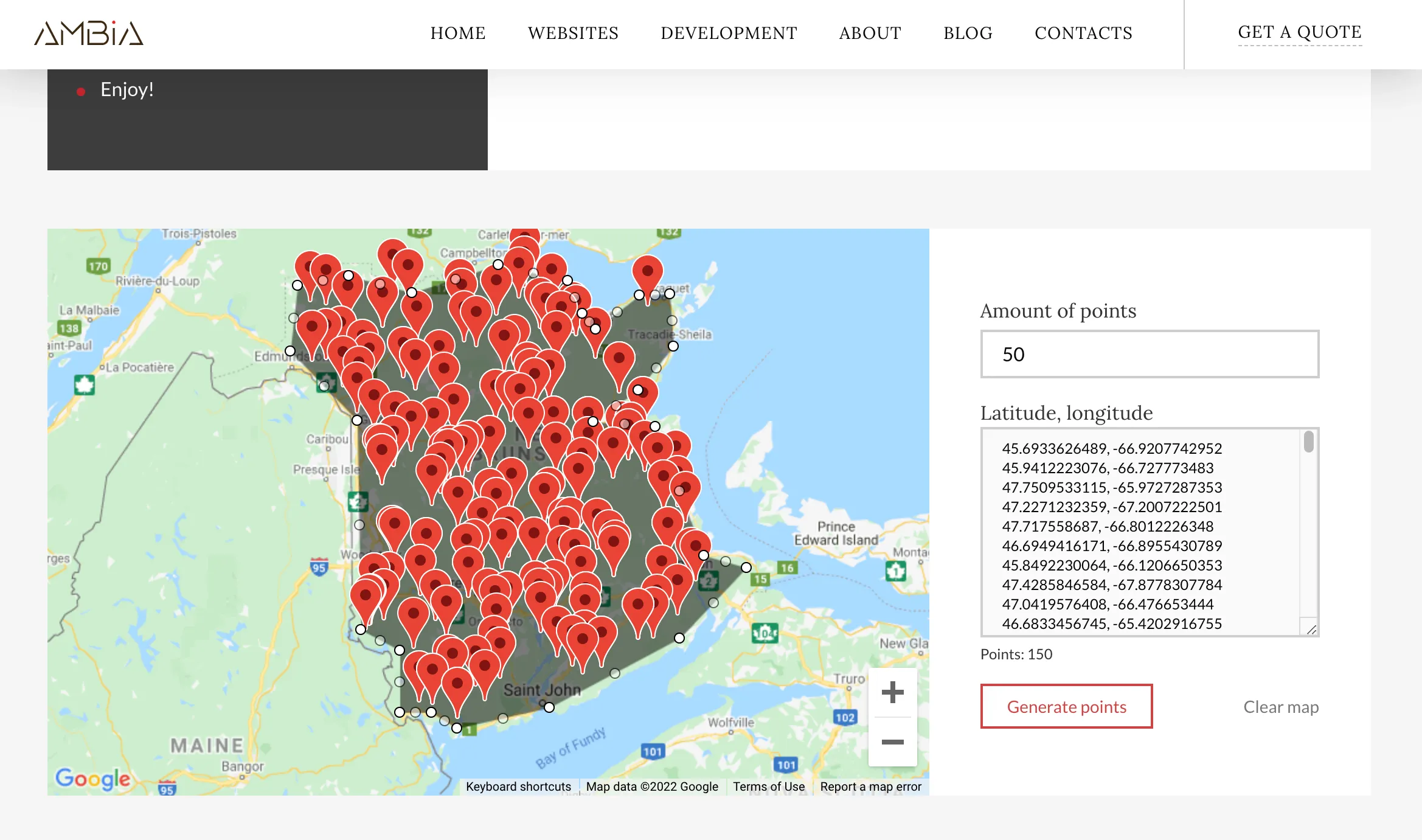Open the map Terms of Use
1422x840 pixels.
769,786
